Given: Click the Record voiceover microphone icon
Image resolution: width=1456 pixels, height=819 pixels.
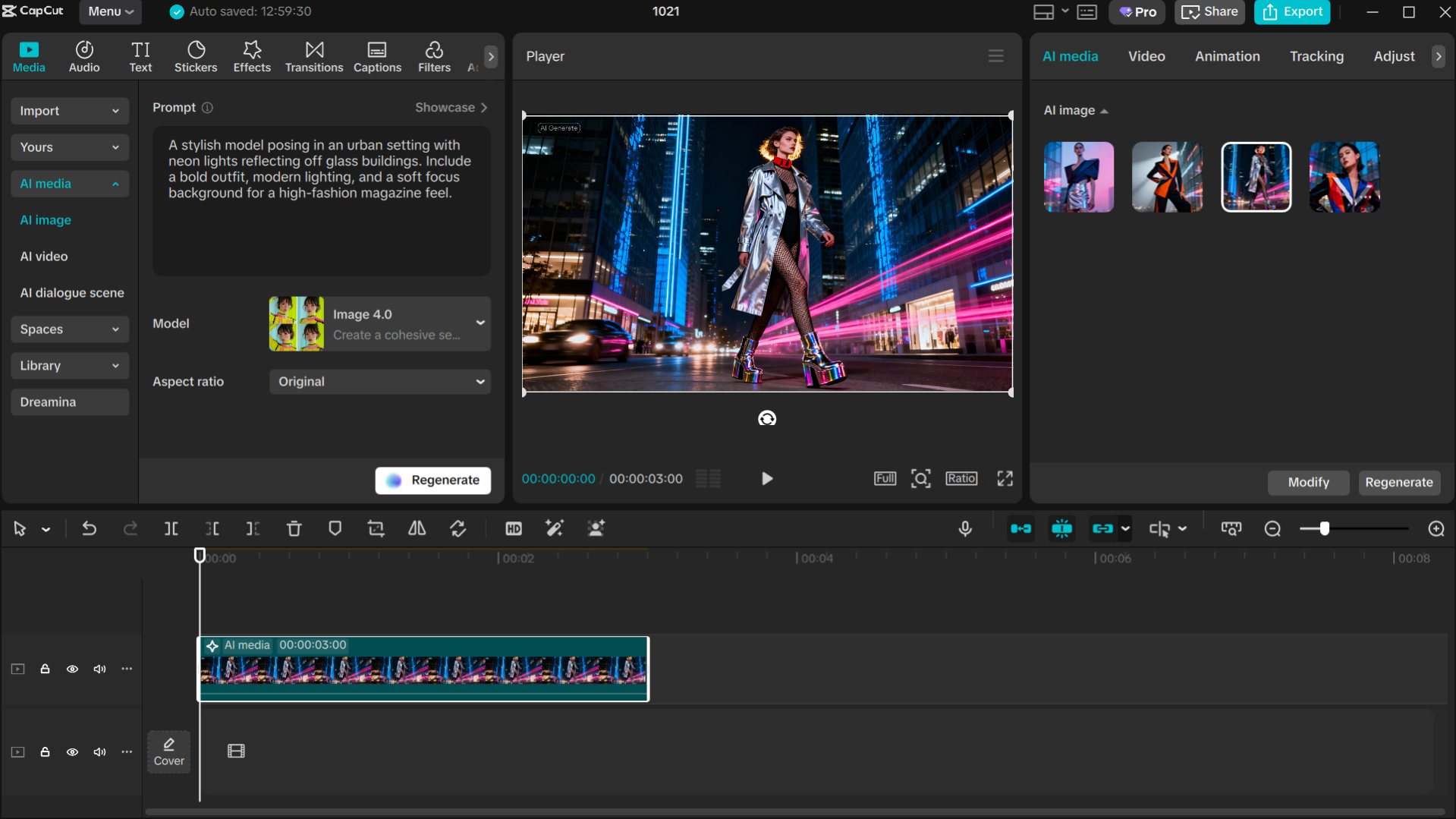Looking at the screenshot, I should coord(964,528).
